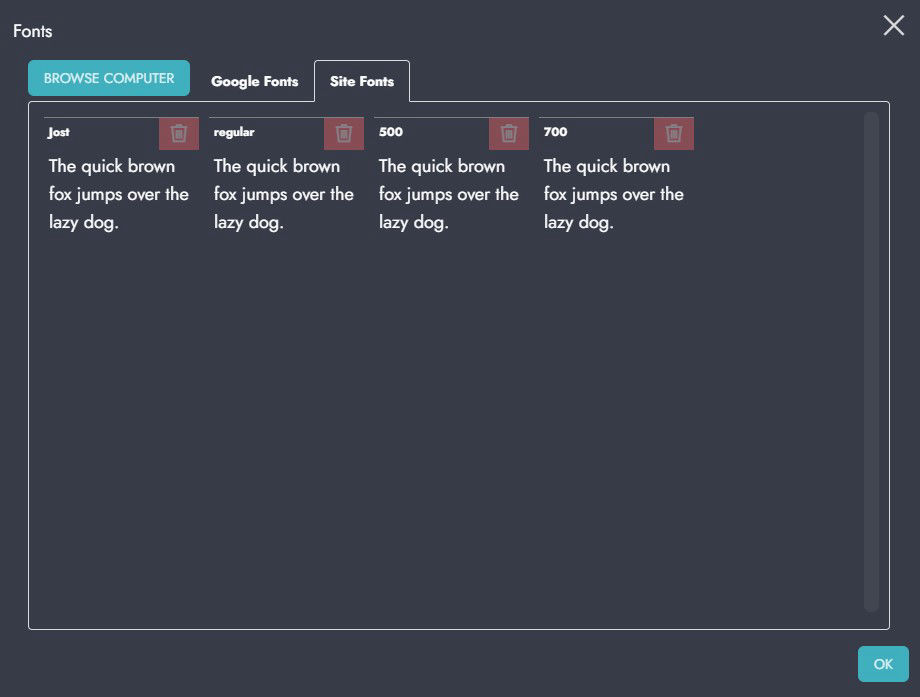
Task: Select the 700 weight label
Action: [556, 132]
